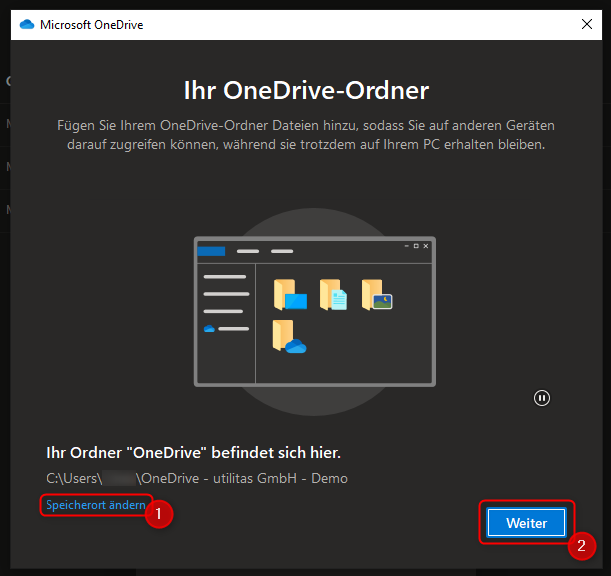Select the folder with document icon

coord(333,295)
